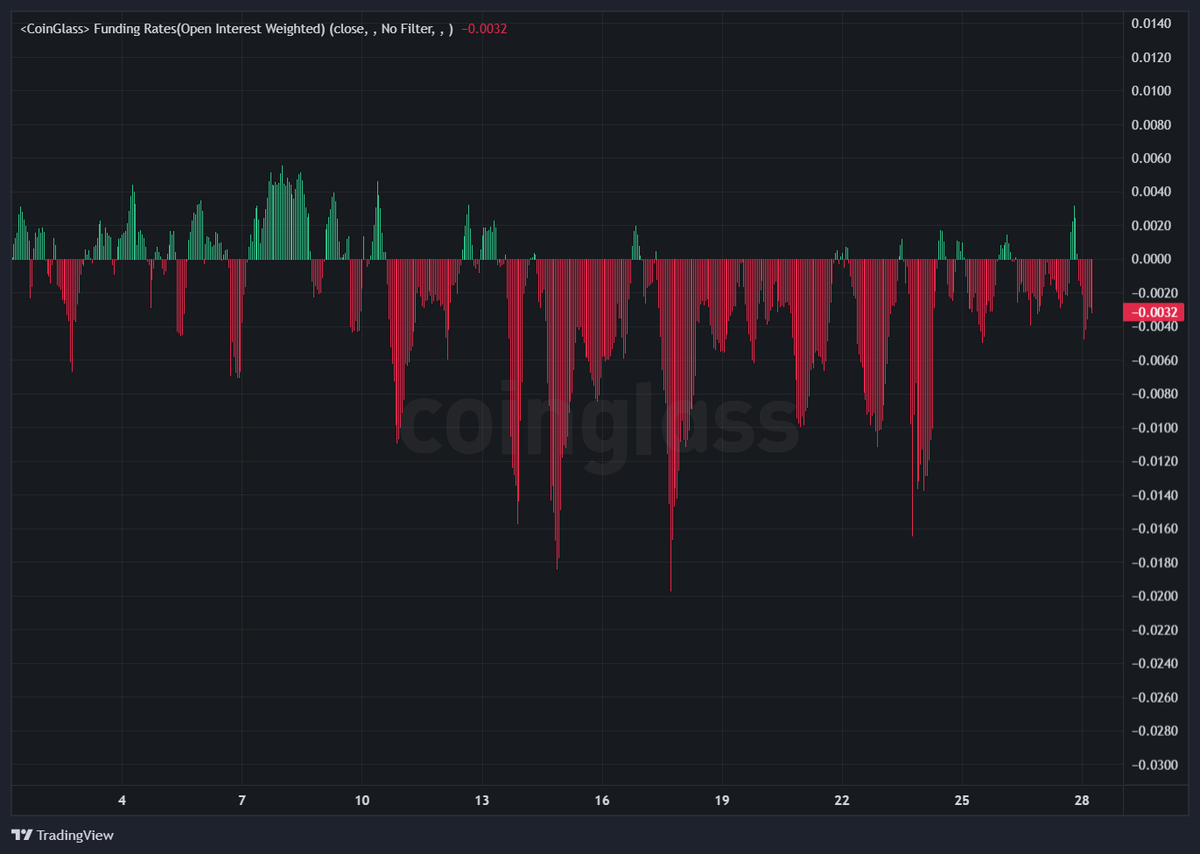The width and height of the screenshot is (1200, 854).
Task: Click the -0.0220 axis label
Action: pos(1155,630)
